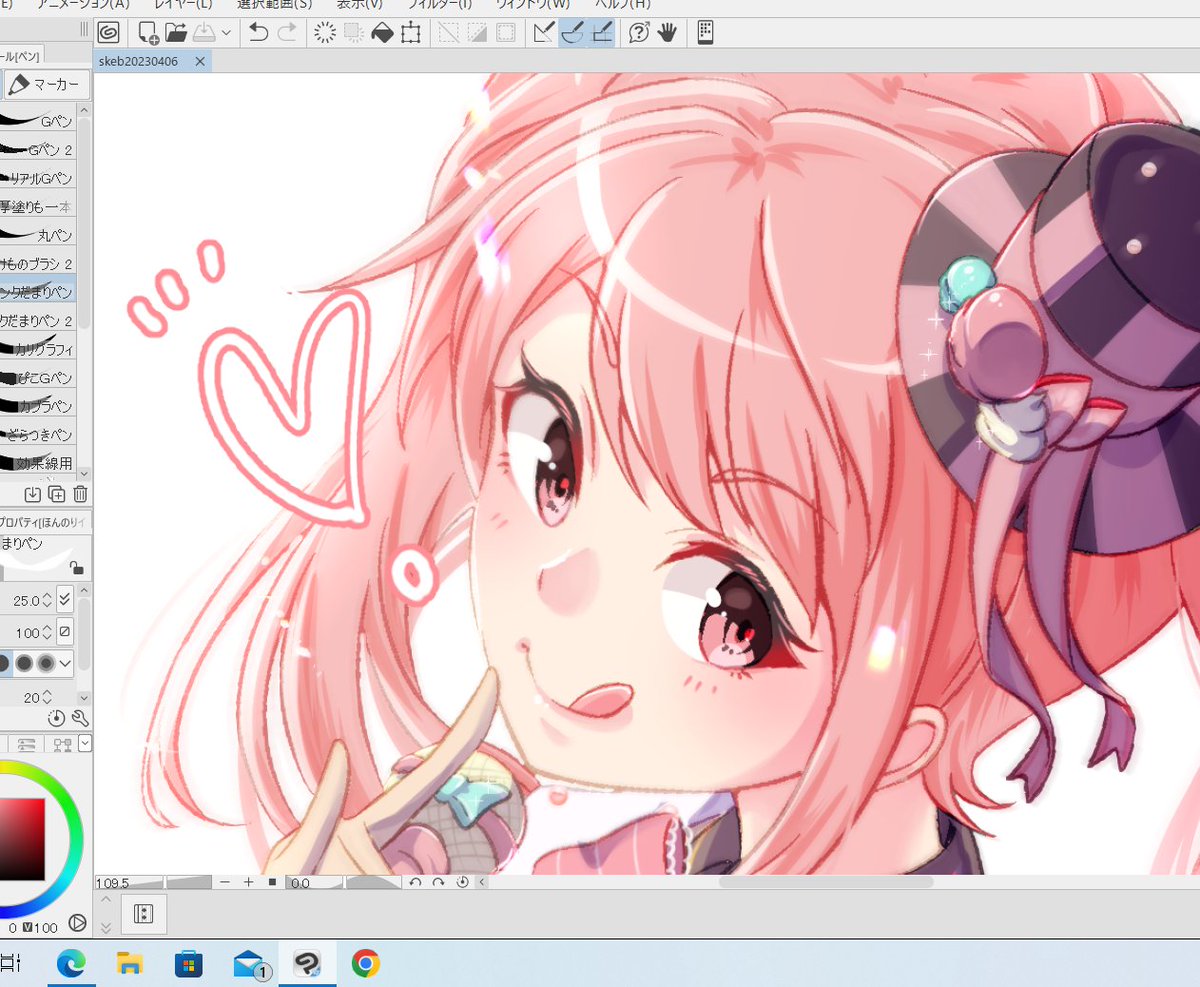Open the 選択範囲(S) menu
Image resolution: width=1200 pixels, height=987 pixels.
[274, 4]
